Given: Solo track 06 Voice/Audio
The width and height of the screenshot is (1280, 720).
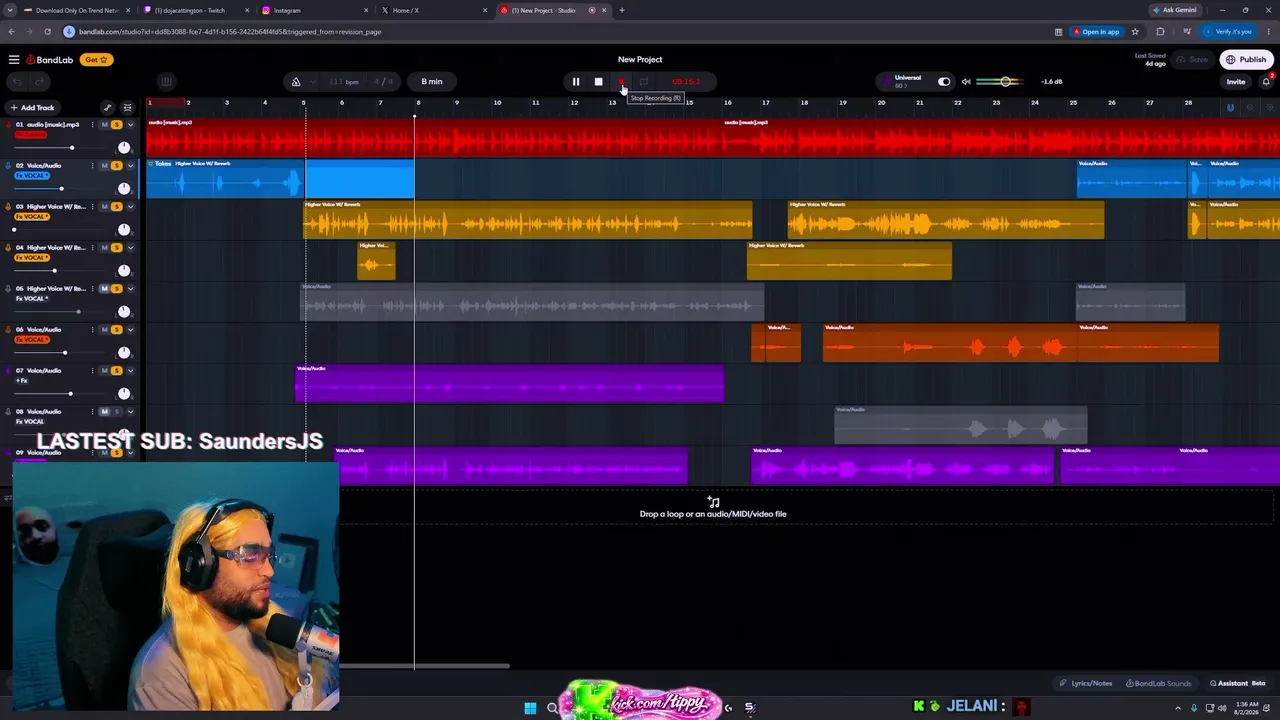Looking at the screenshot, I should tap(117, 330).
